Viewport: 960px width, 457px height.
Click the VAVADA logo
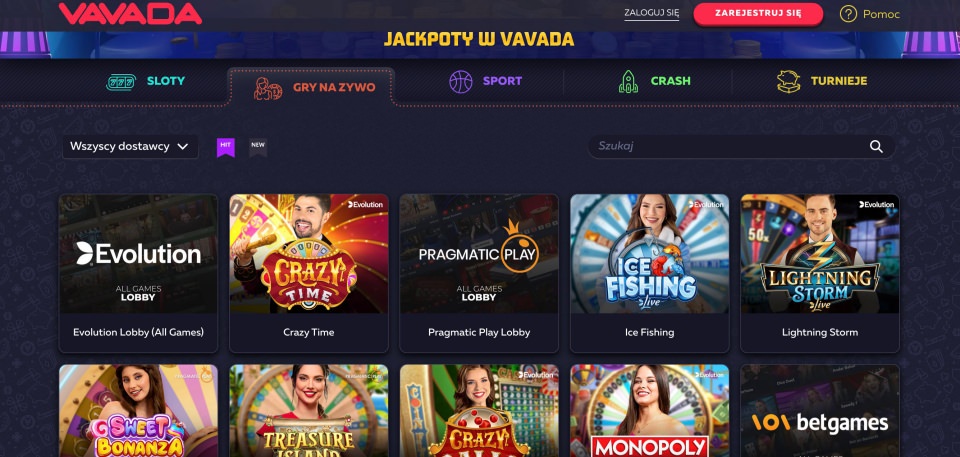tap(130, 13)
